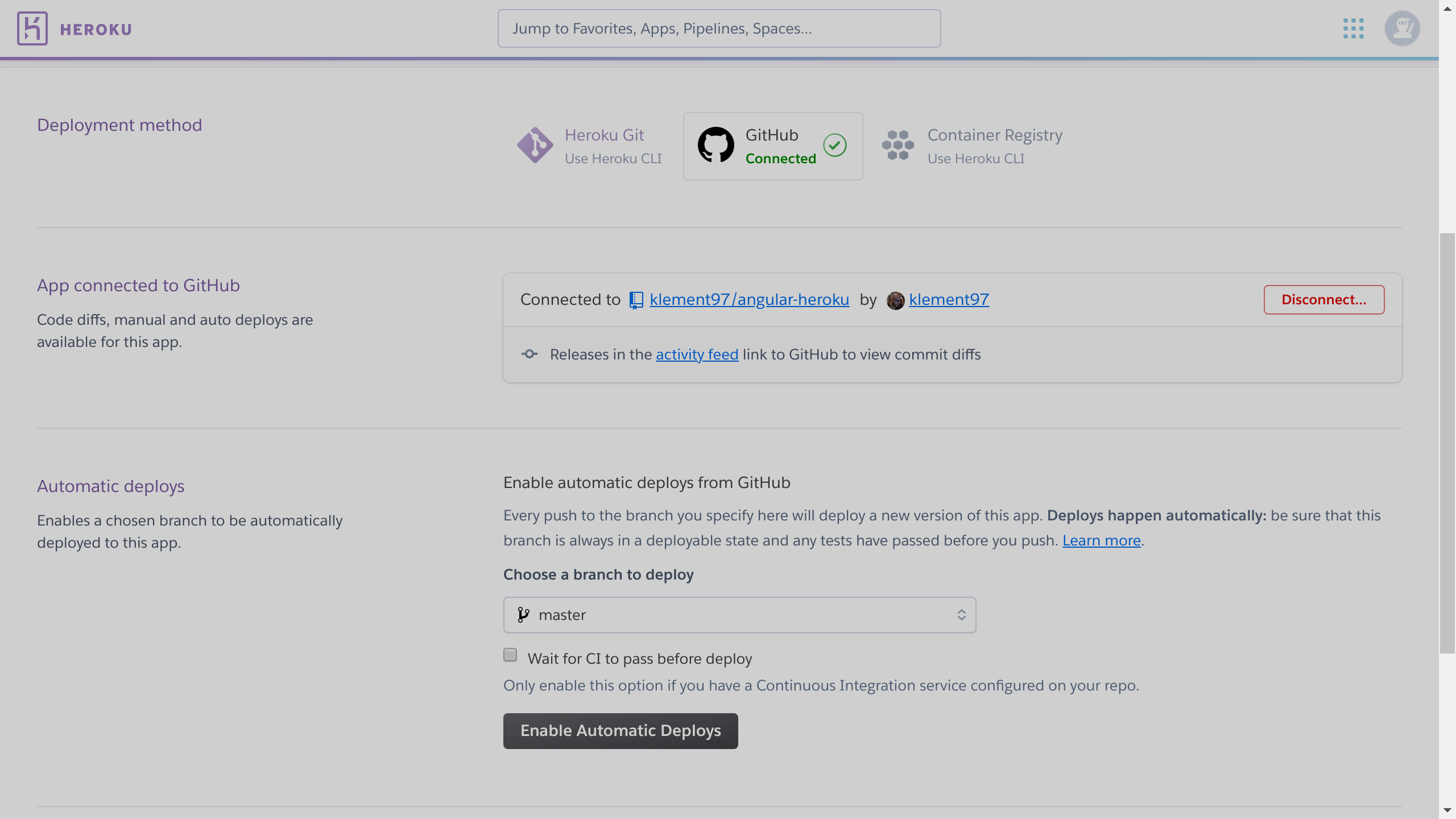
Task: Follow the activity feed link
Action: pyautogui.click(x=697, y=354)
